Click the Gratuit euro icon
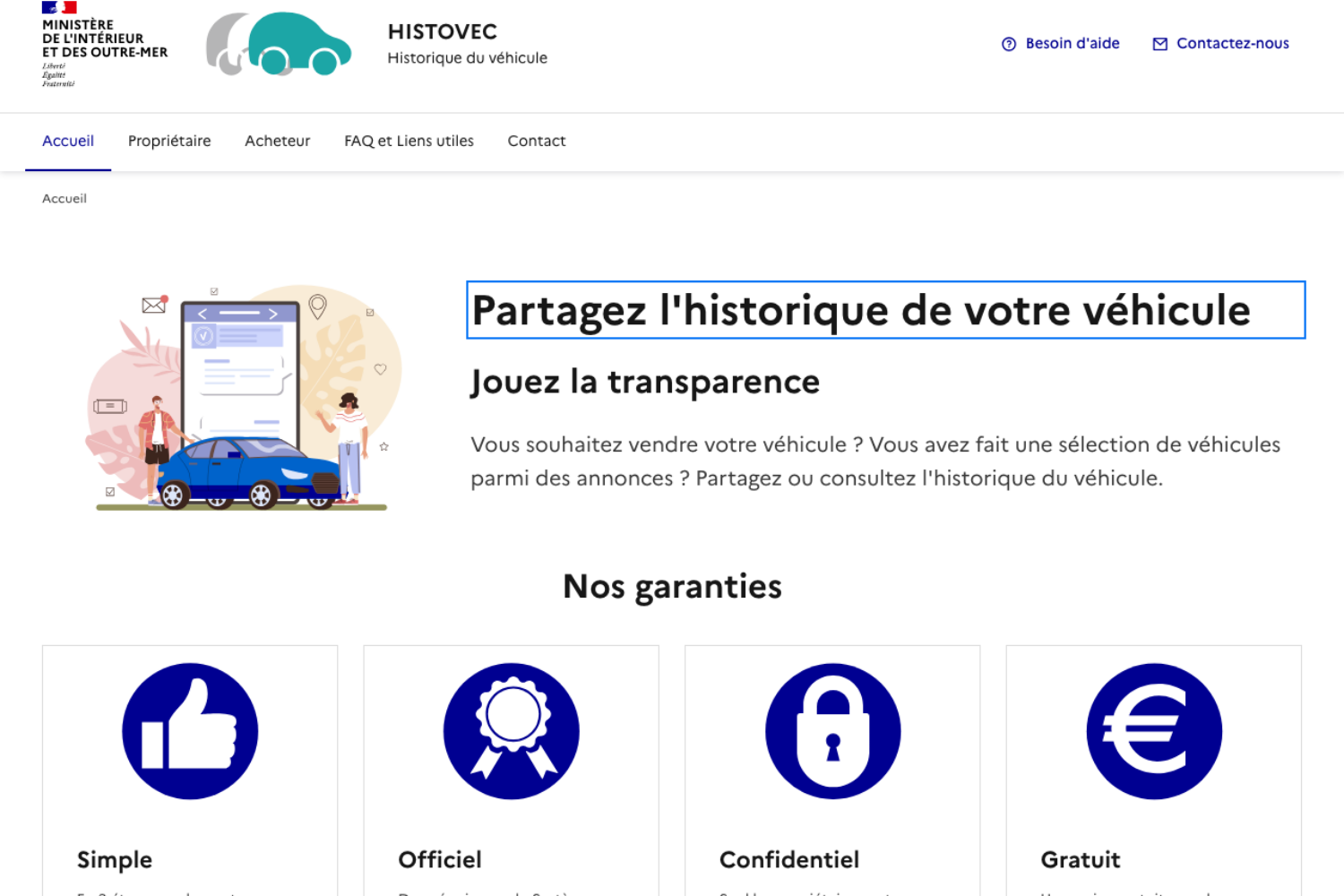This screenshot has width=1344, height=896. click(1154, 731)
